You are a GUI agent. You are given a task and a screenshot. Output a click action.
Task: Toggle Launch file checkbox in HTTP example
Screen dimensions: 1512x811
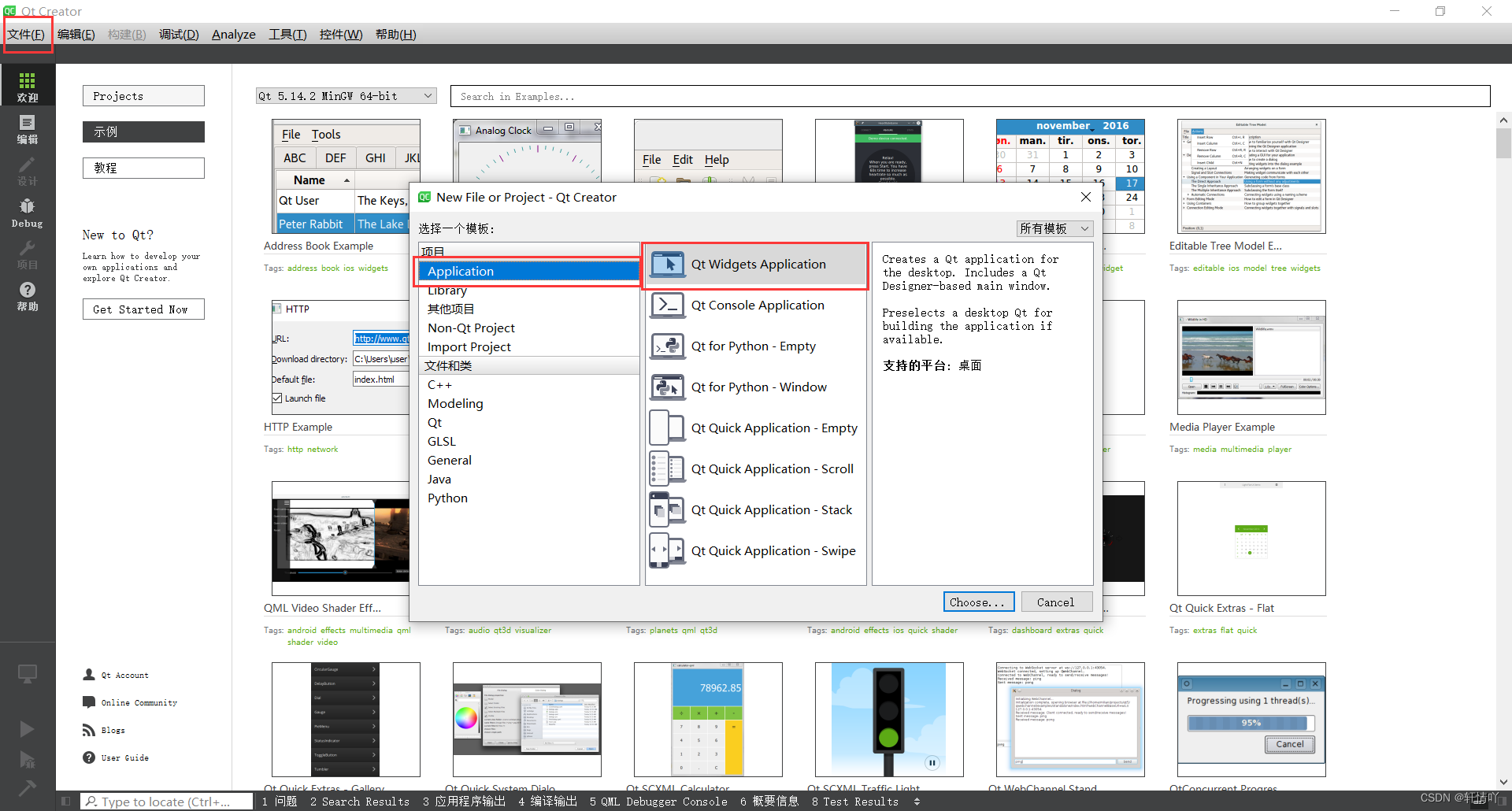277,398
